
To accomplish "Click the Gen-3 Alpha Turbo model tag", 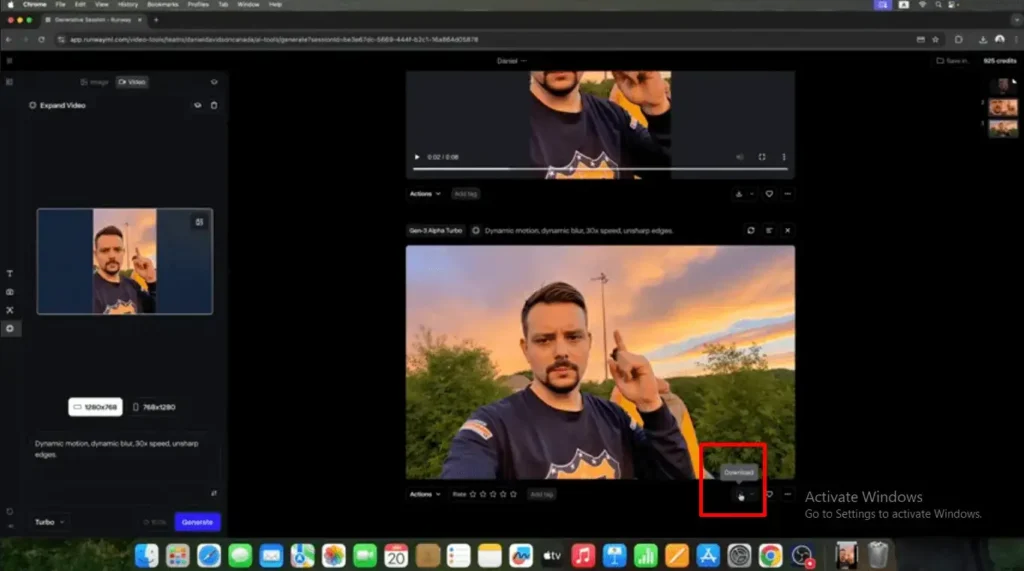I will click(436, 231).
